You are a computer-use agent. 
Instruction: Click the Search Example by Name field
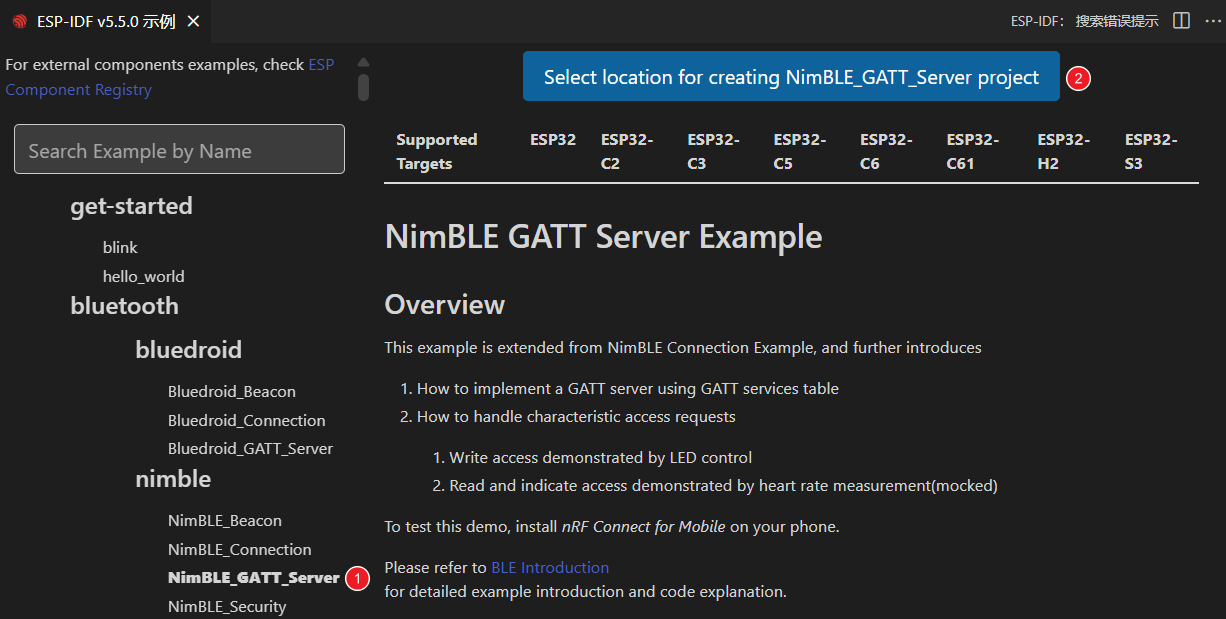coord(179,150)
